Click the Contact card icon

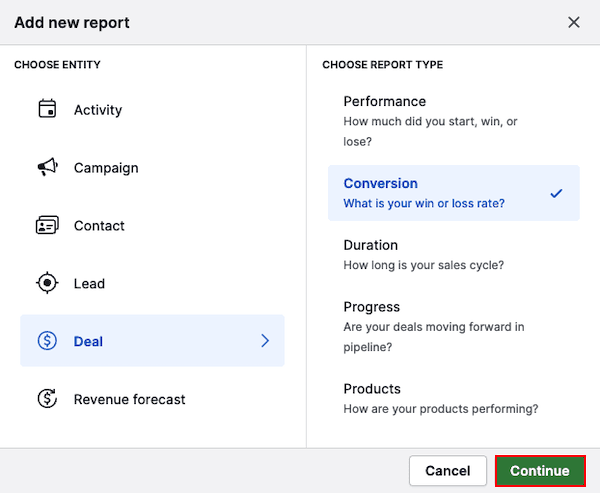[47, 226]
